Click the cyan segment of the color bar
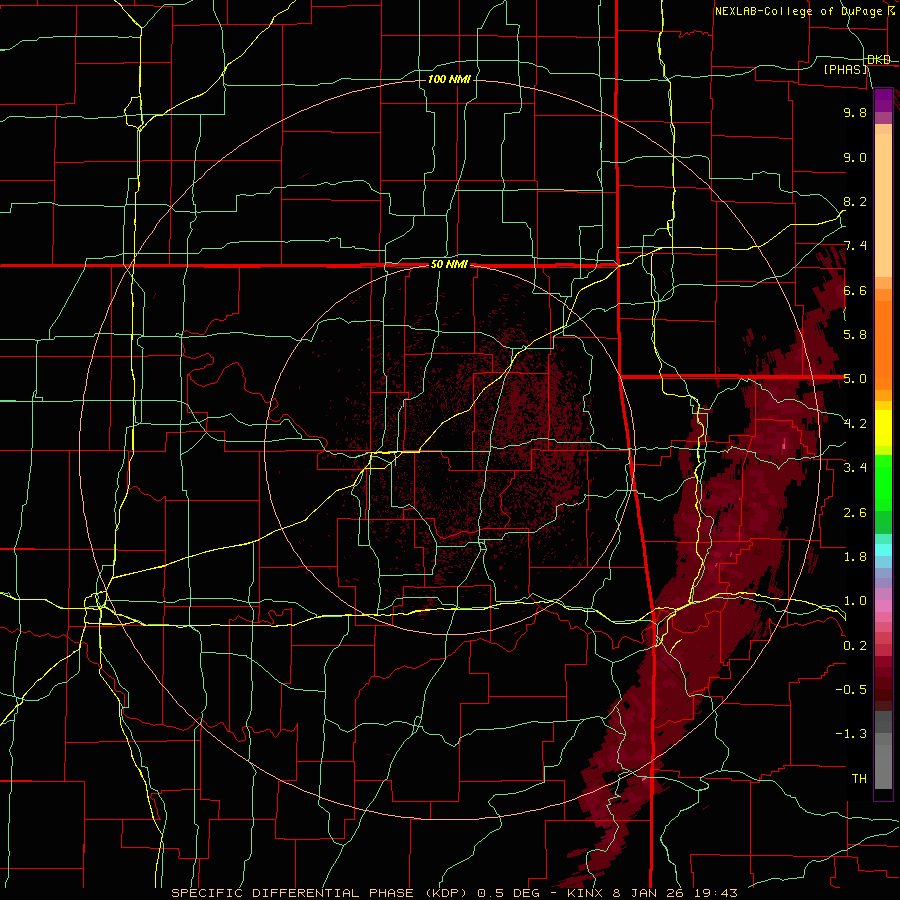Viewport: 900px width, 900px height. pyautogui.click(x=883, y=550)
